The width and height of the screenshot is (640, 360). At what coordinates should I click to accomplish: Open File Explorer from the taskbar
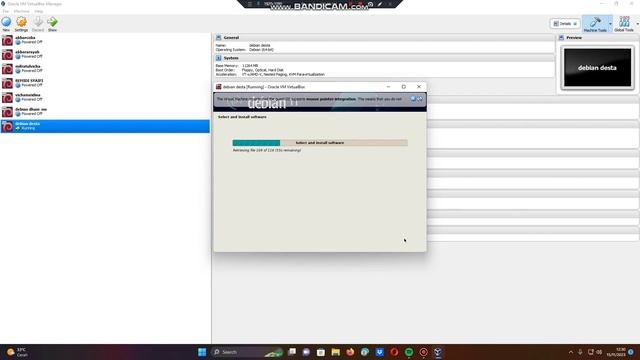tap(336, 352)
